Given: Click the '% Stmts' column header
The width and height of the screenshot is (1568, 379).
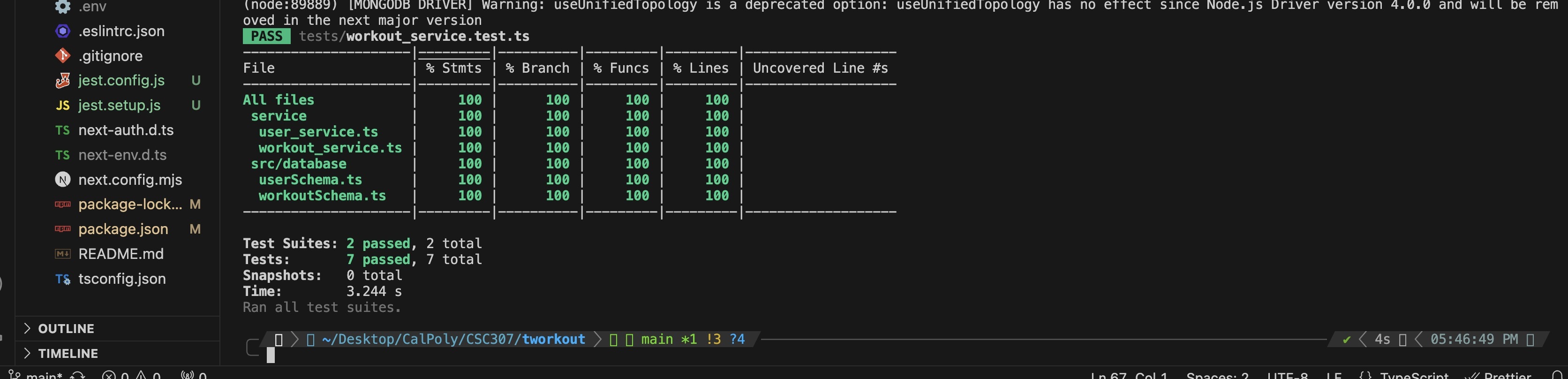Looking at the screenshot, I should point(454,68).
